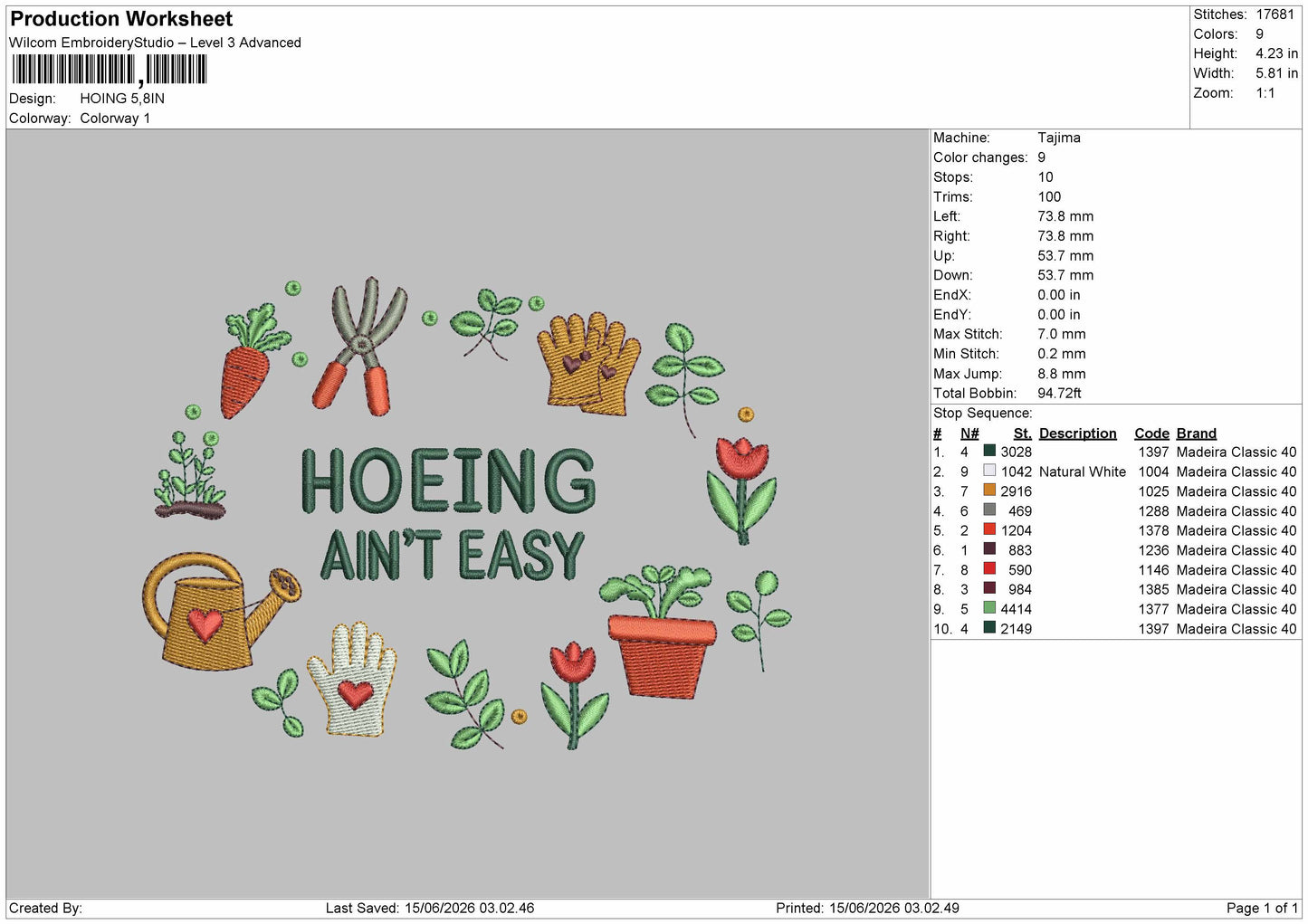1308x924 pixels.
Task: Click the zoom value '1:1'
Action: click(1265, 93)
